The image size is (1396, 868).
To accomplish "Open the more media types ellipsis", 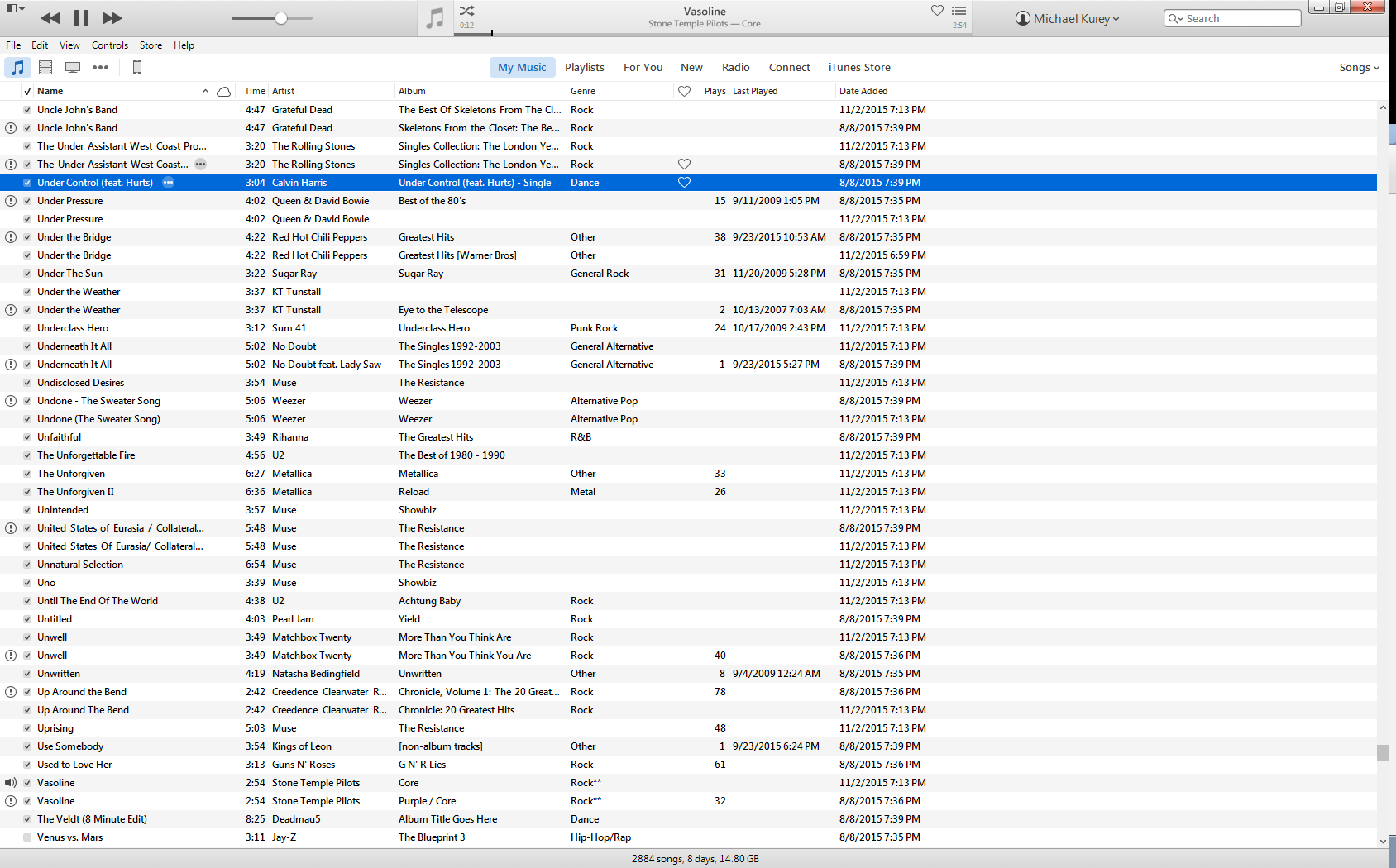I will click(100, 68).
